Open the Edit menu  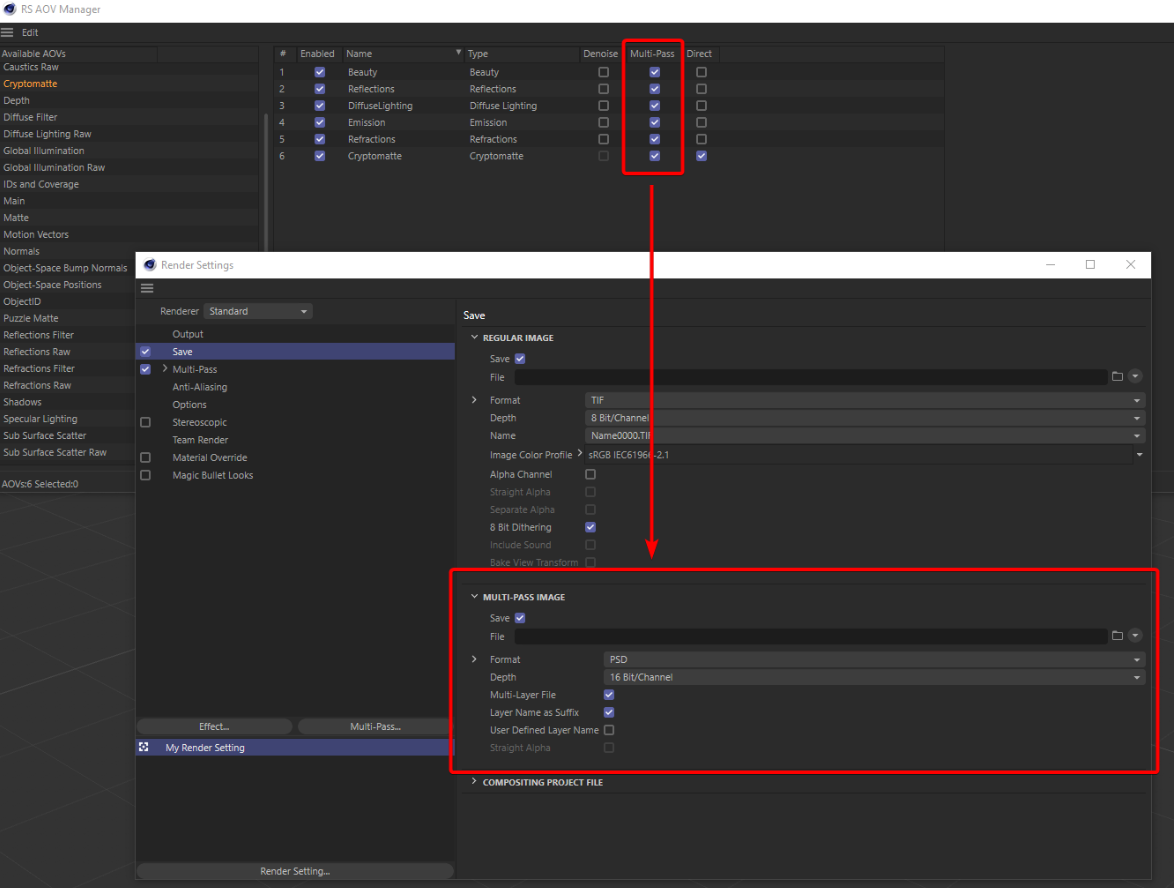click(29, 31)
